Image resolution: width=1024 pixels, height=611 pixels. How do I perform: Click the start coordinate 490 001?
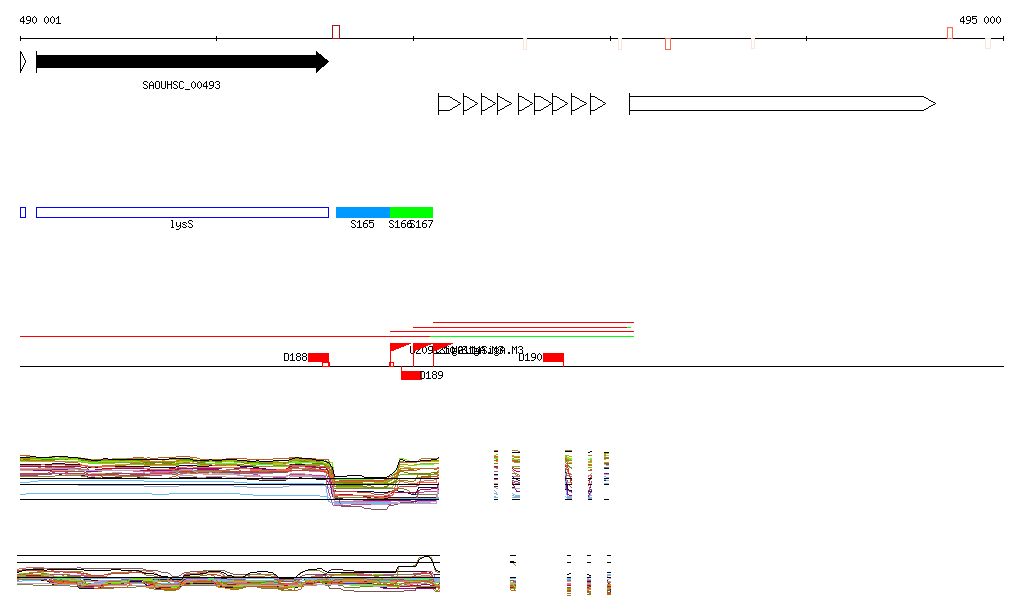point(40,20)
